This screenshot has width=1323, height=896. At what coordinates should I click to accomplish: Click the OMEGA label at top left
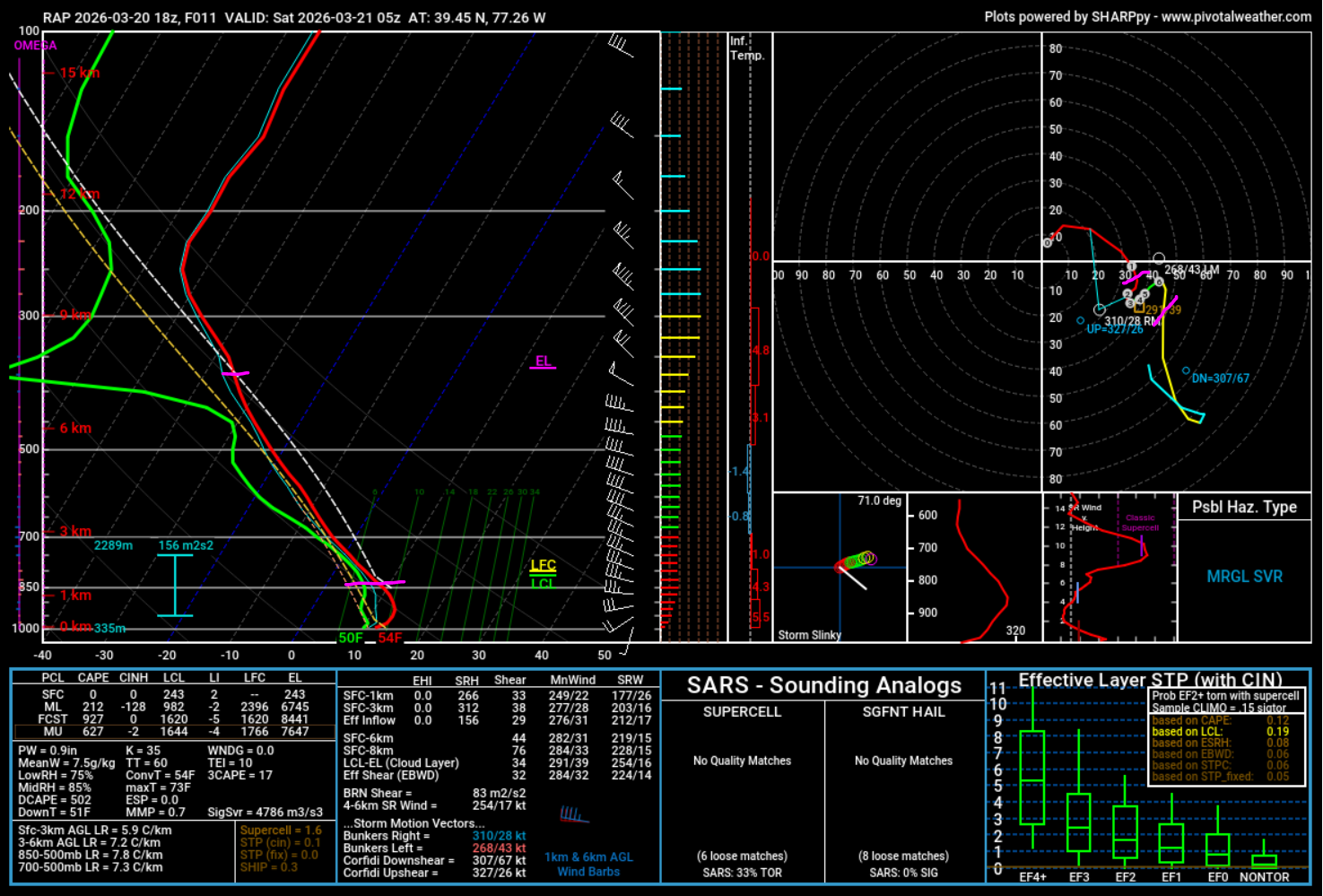(35, 46)
